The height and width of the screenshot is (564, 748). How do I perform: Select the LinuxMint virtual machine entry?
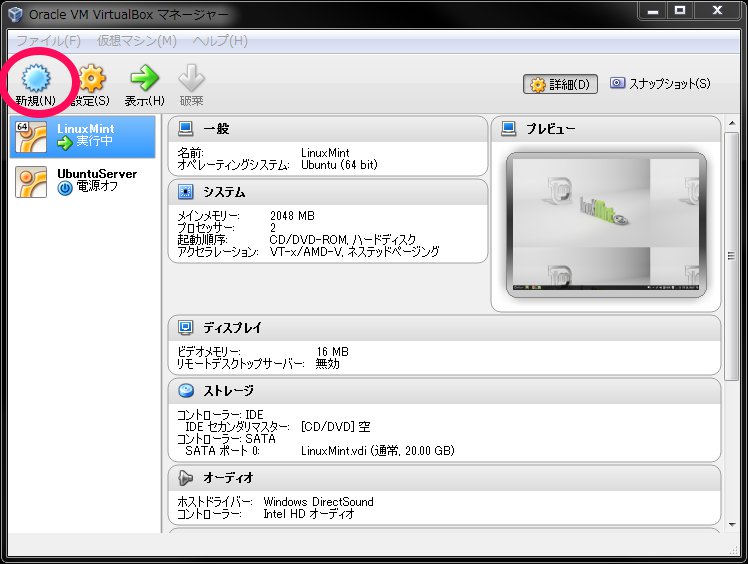pyautogui.click(x=83, y=136)
